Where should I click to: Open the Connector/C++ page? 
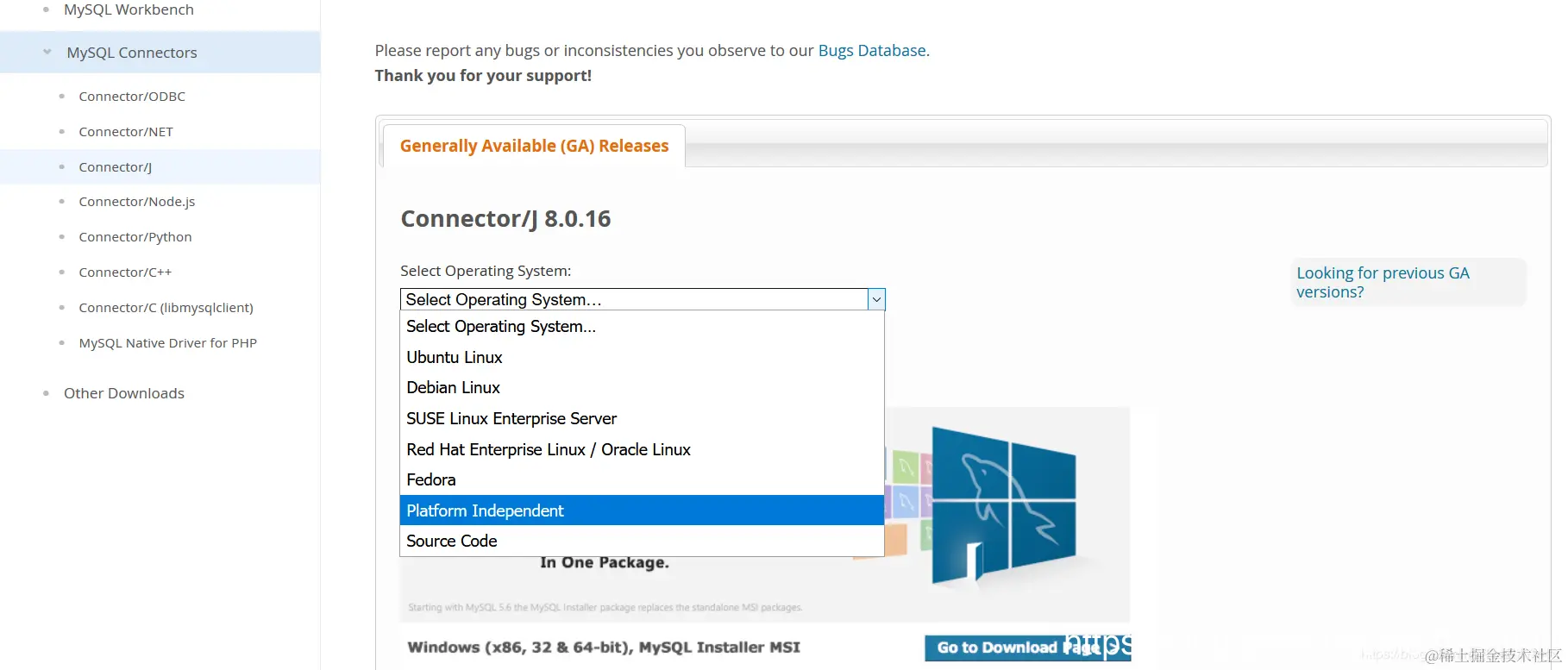coord(125,272)
